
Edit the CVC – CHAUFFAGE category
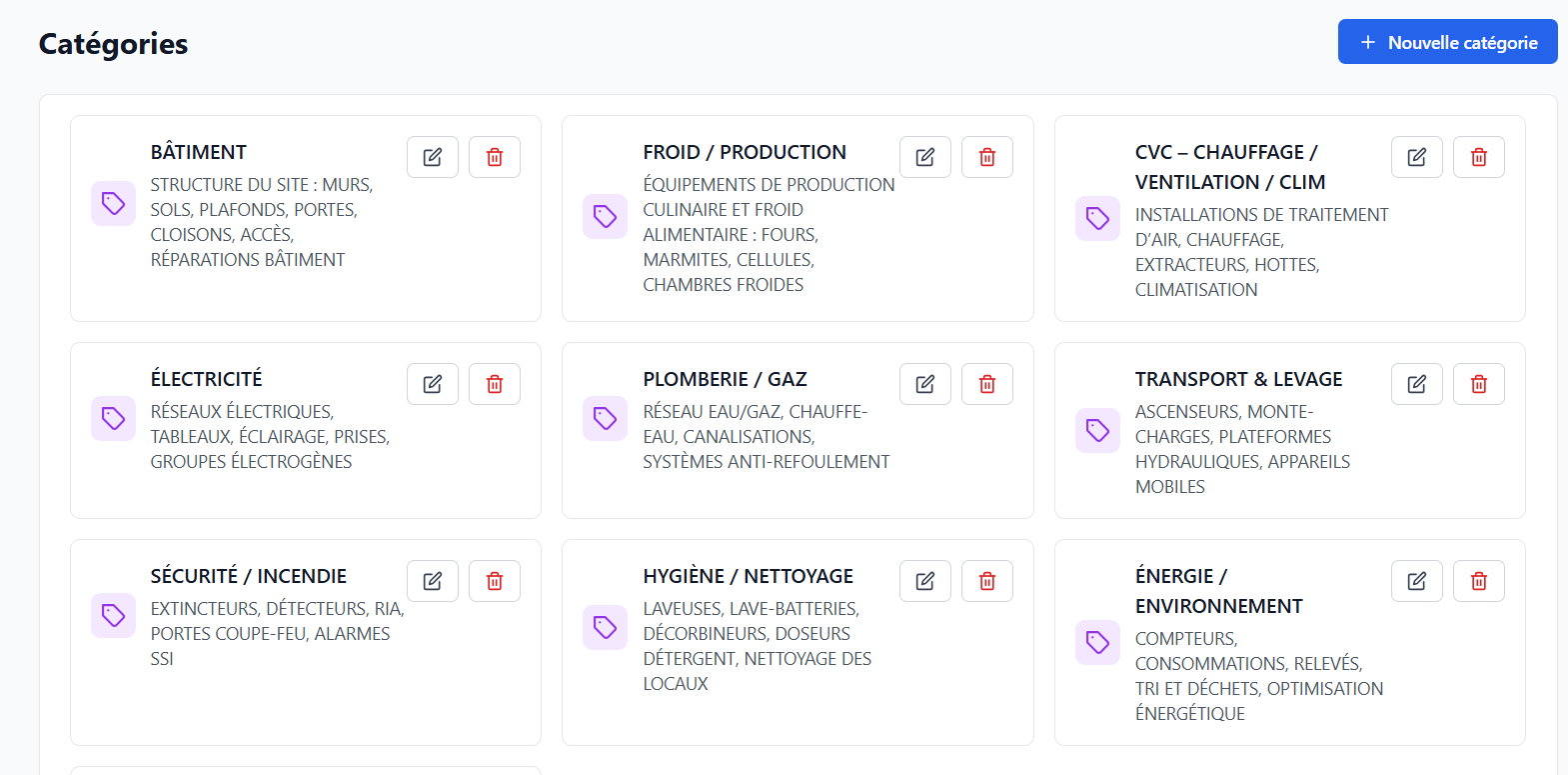pyautogui.click(x=1417, y=157)
